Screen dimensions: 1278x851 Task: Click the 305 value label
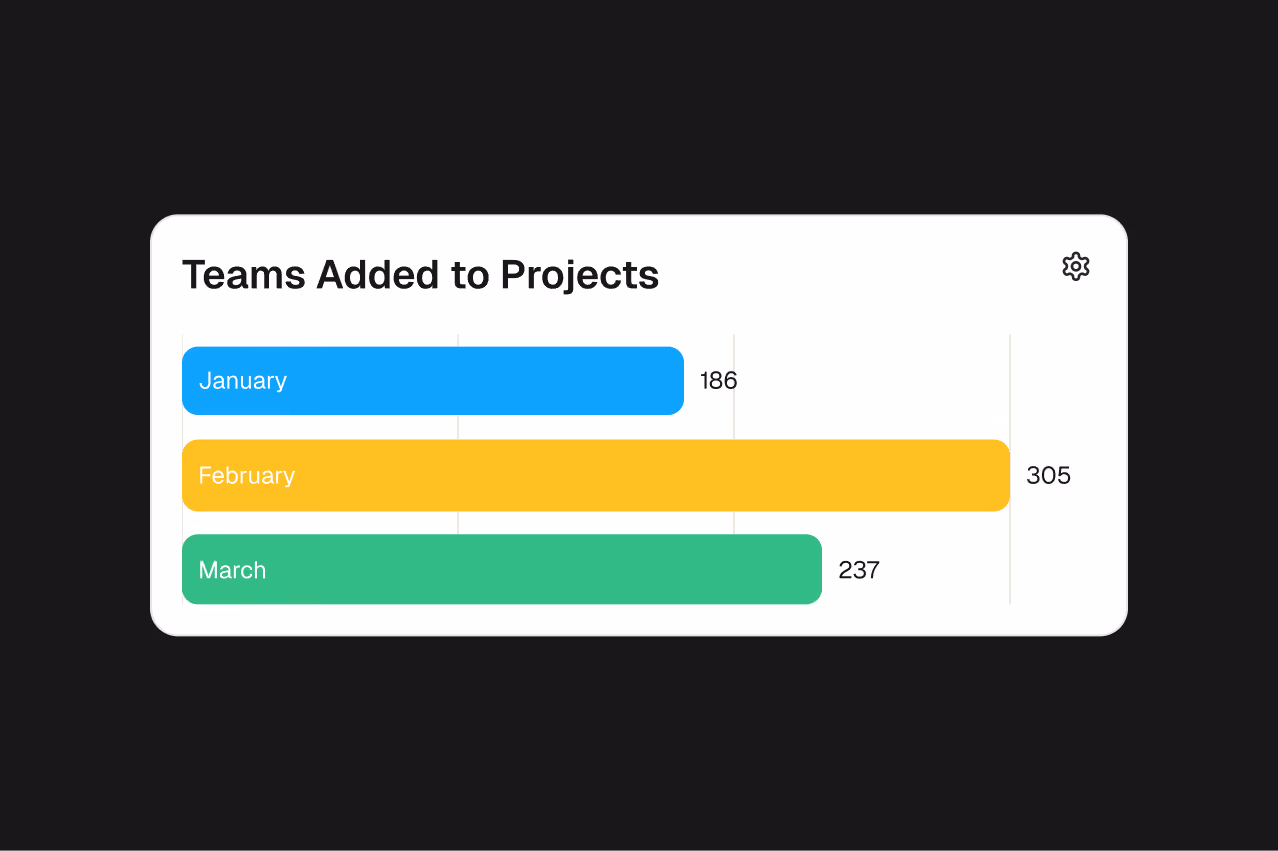click(x=1048, y=475)
